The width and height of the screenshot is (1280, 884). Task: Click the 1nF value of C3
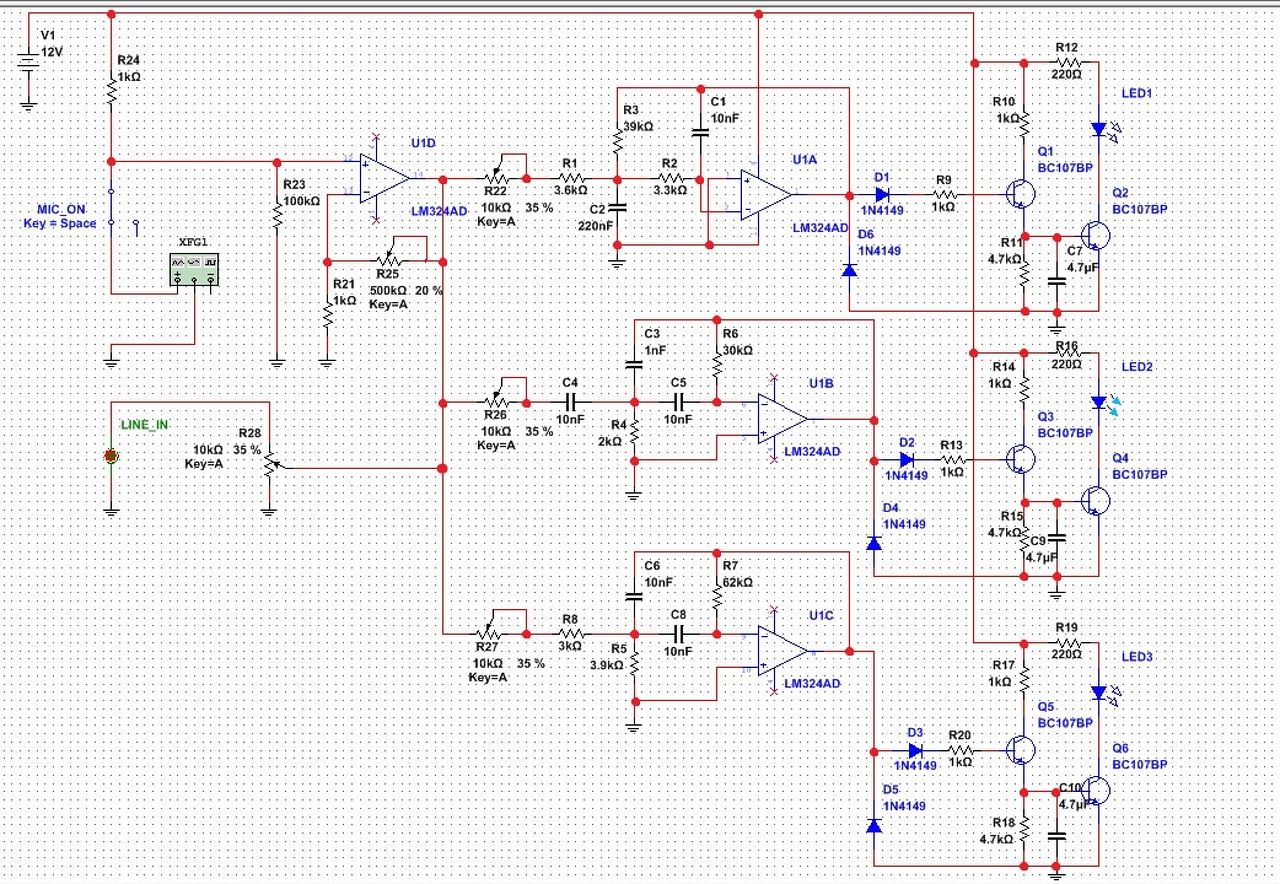coord(654,349)
